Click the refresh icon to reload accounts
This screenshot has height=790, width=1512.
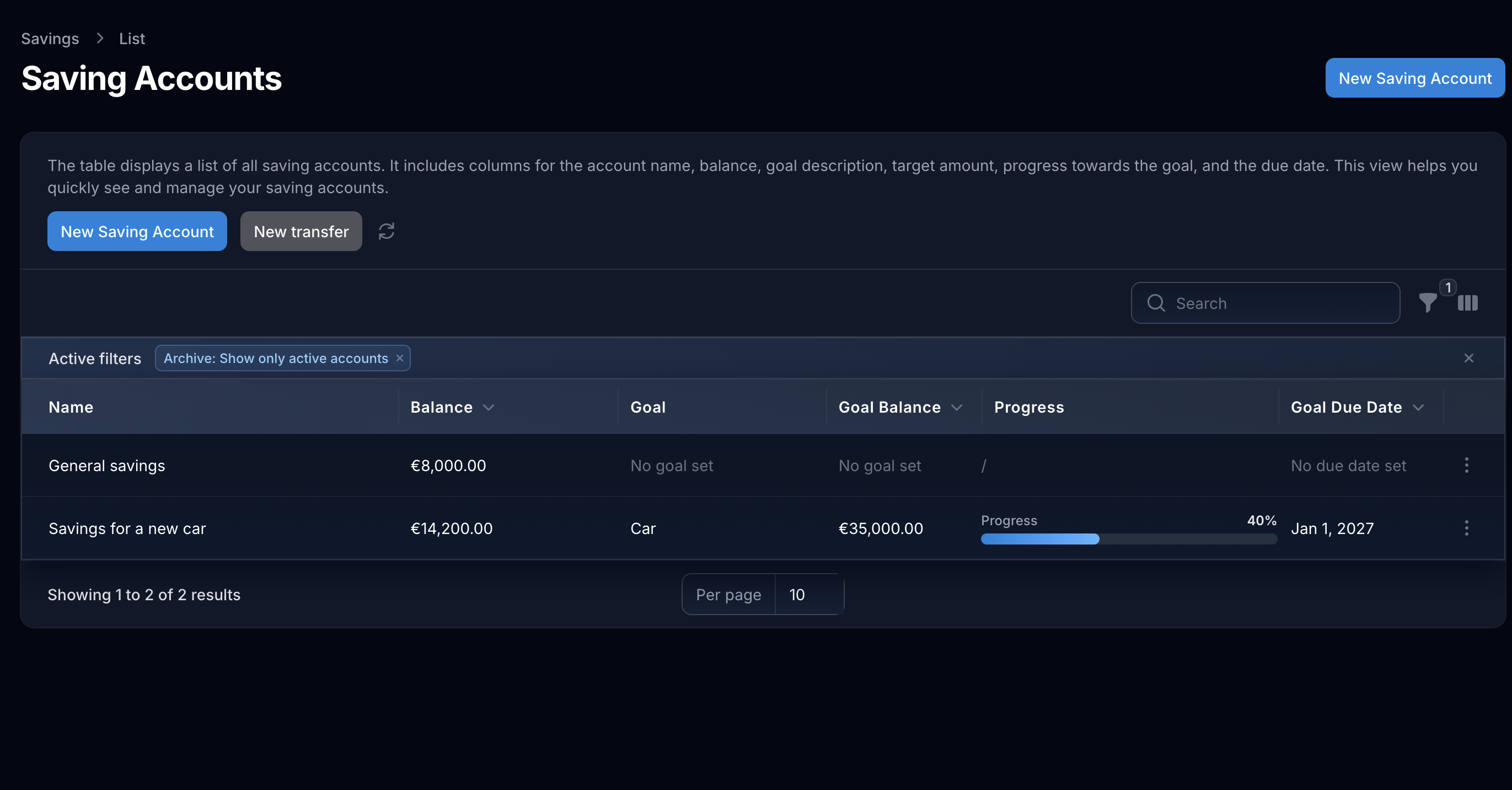386,231
